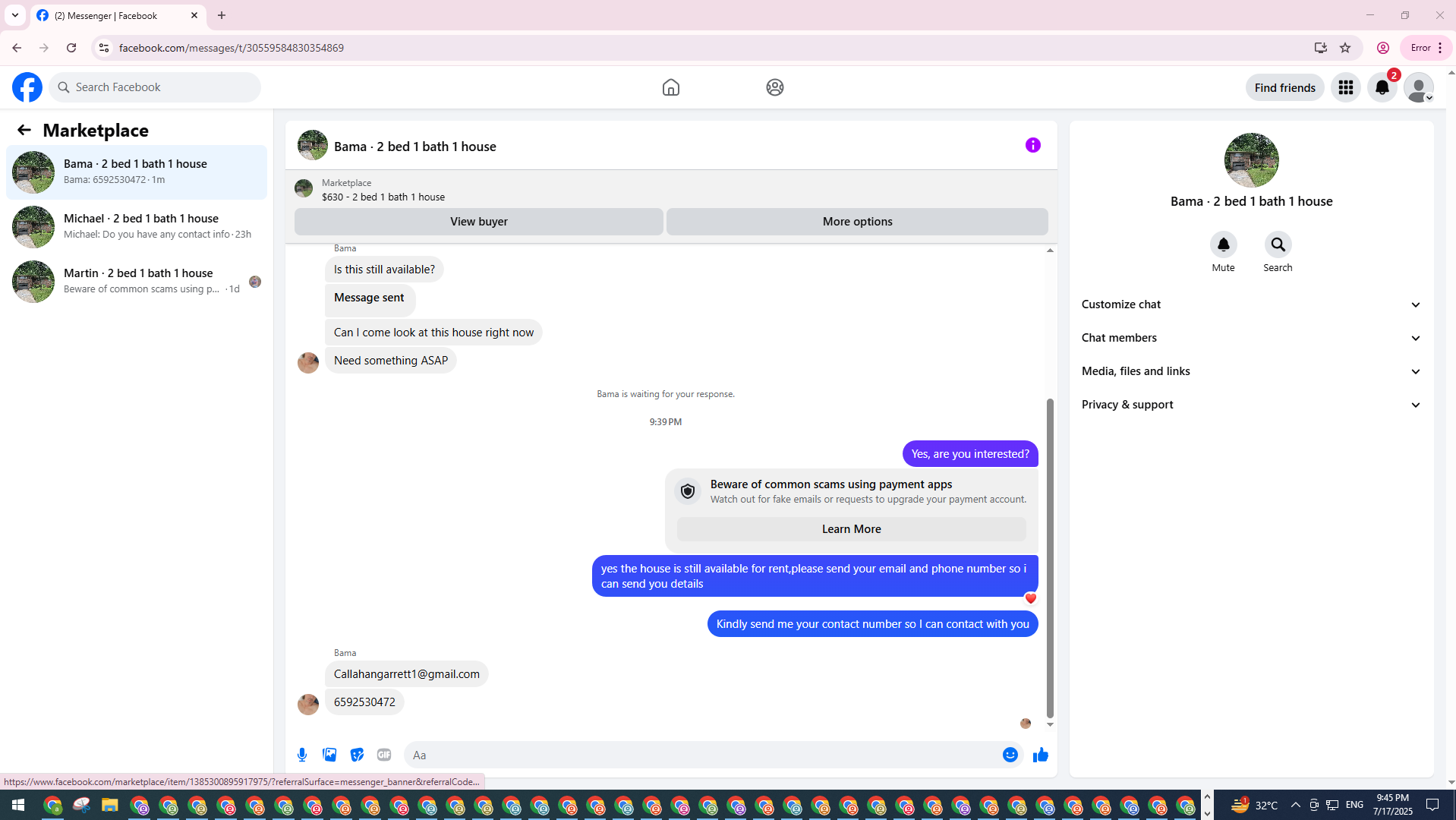Open a new browser tab

(x=222, y=15)
